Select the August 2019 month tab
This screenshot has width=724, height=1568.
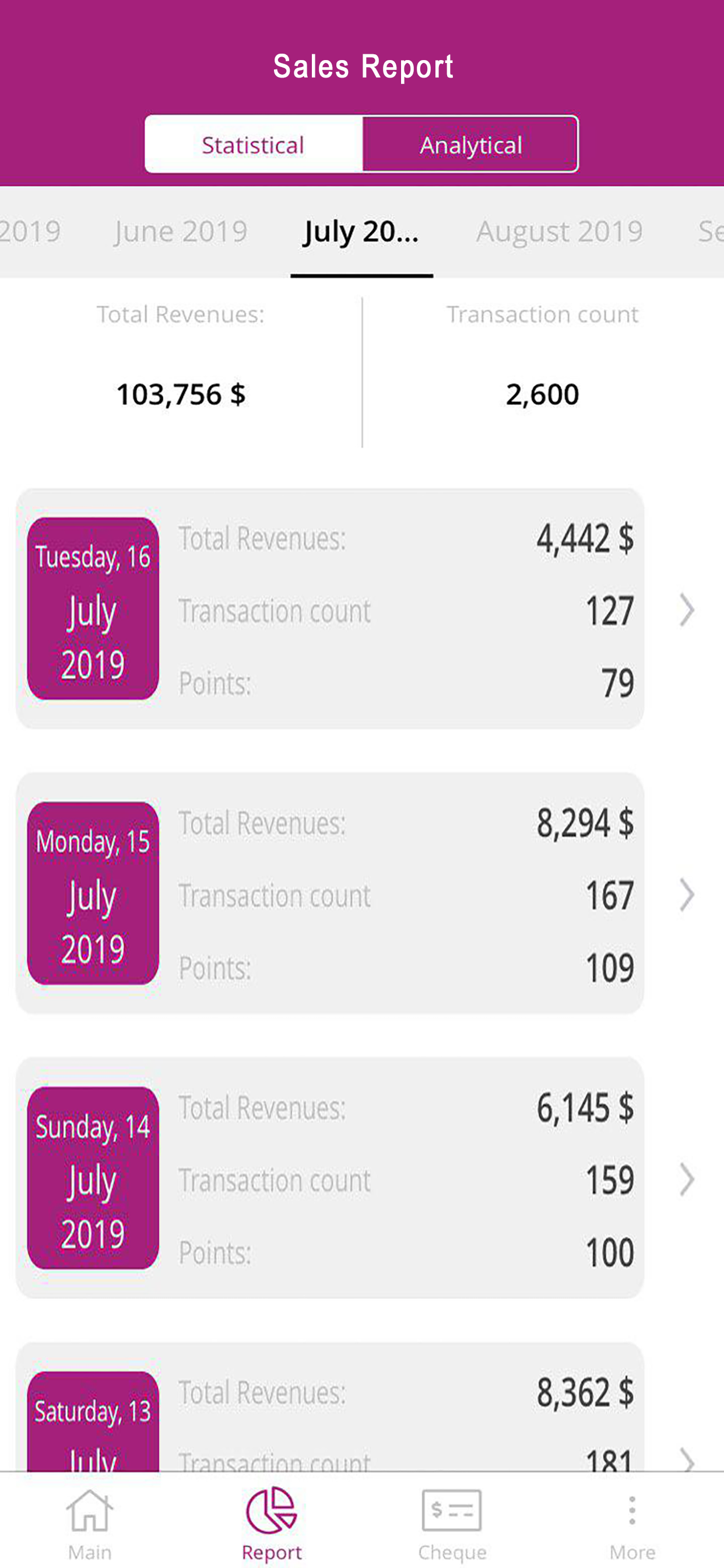pyautogui.click(x=559, y=232)
